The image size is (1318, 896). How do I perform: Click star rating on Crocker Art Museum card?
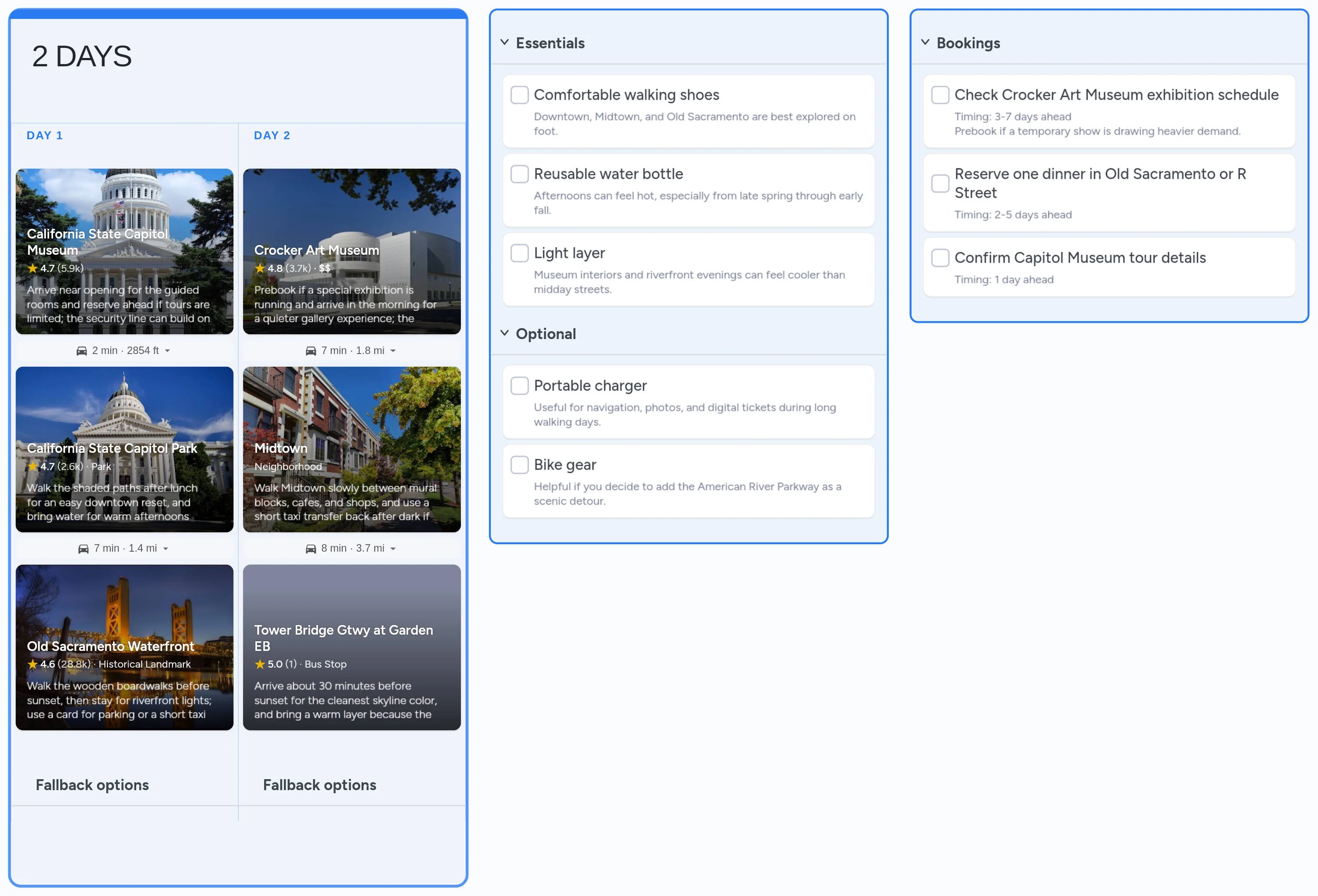(261, 268)
